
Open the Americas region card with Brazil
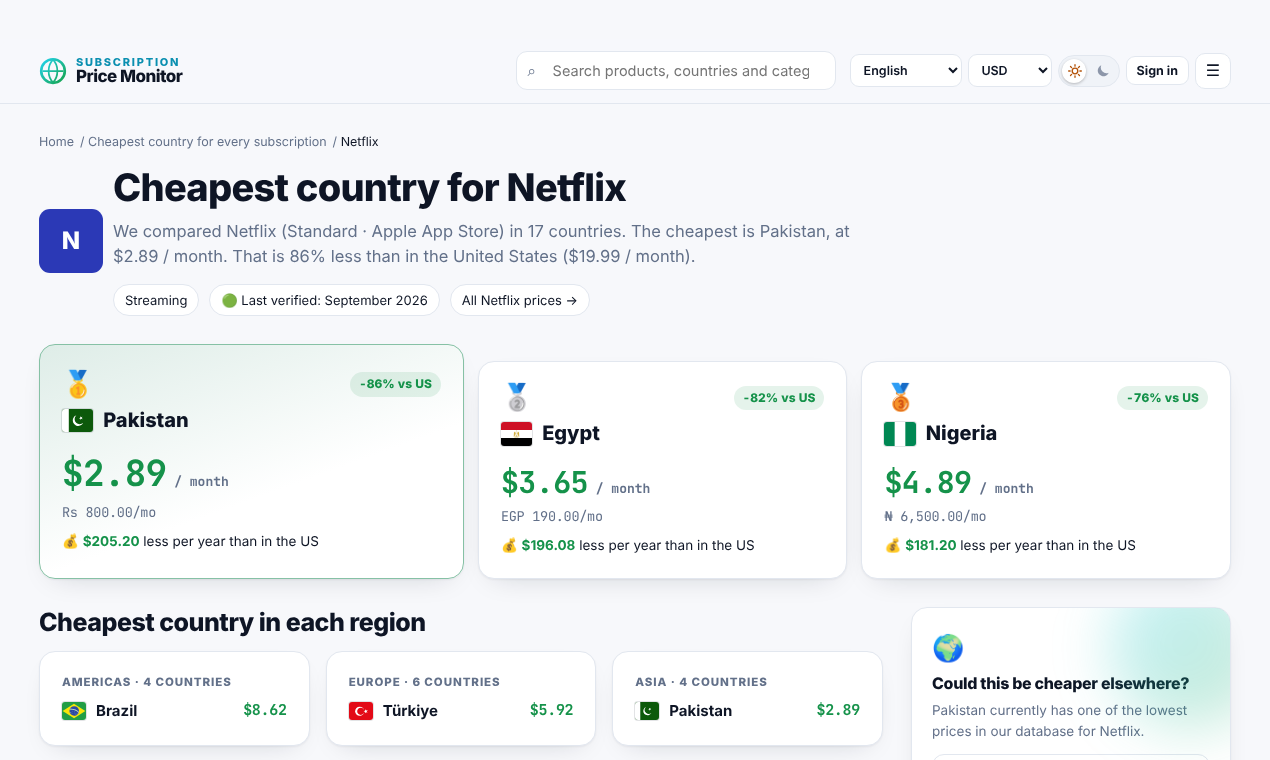174,698
